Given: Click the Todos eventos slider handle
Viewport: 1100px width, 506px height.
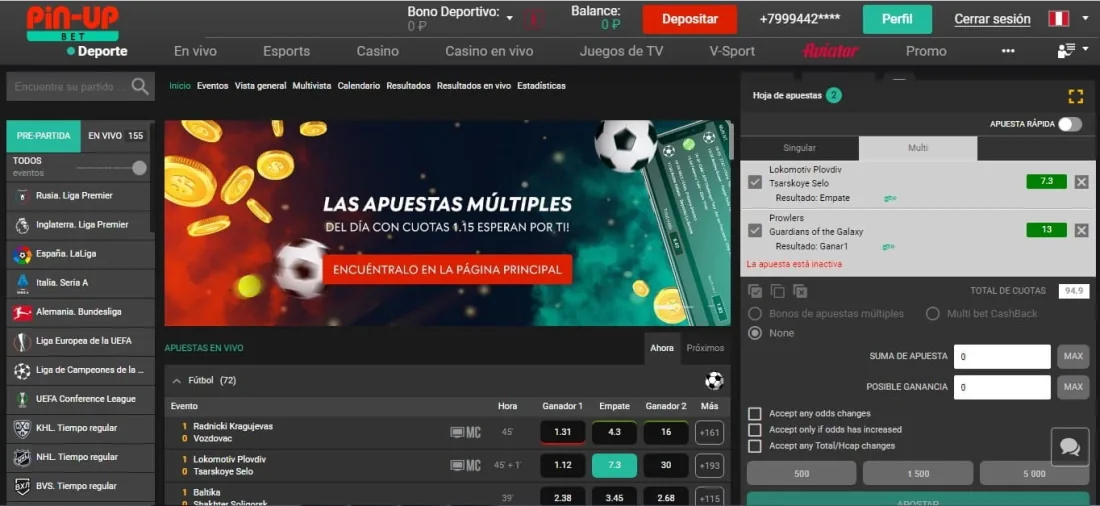Looking at the screenshot, I should point(140,168).
